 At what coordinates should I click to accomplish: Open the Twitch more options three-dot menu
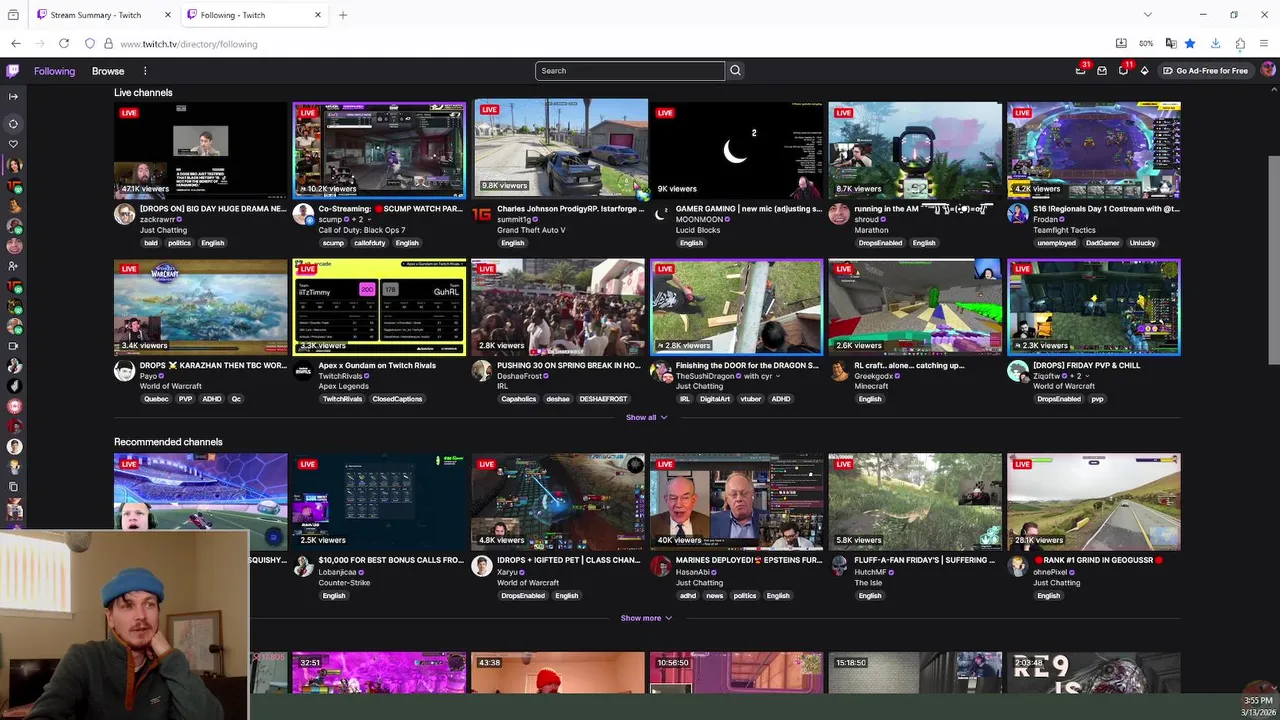point(145,71)
